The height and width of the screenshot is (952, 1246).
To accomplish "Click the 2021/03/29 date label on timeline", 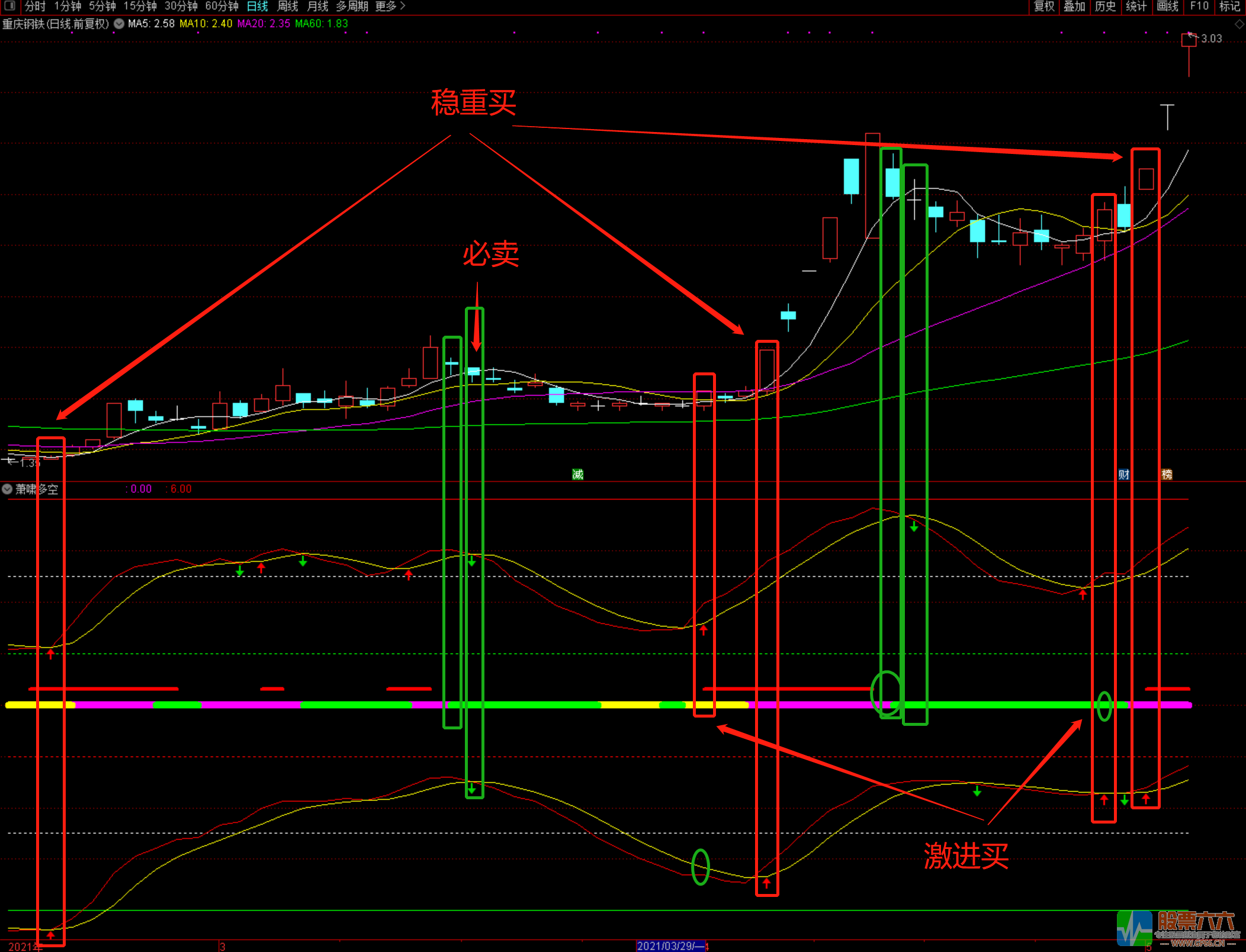I will (670, 945).
